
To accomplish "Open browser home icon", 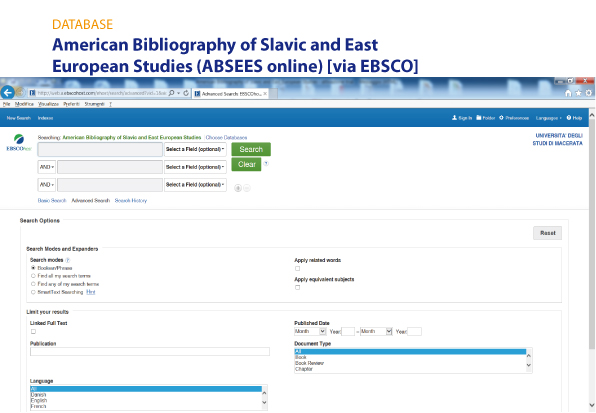I will [x=568, y=93].
